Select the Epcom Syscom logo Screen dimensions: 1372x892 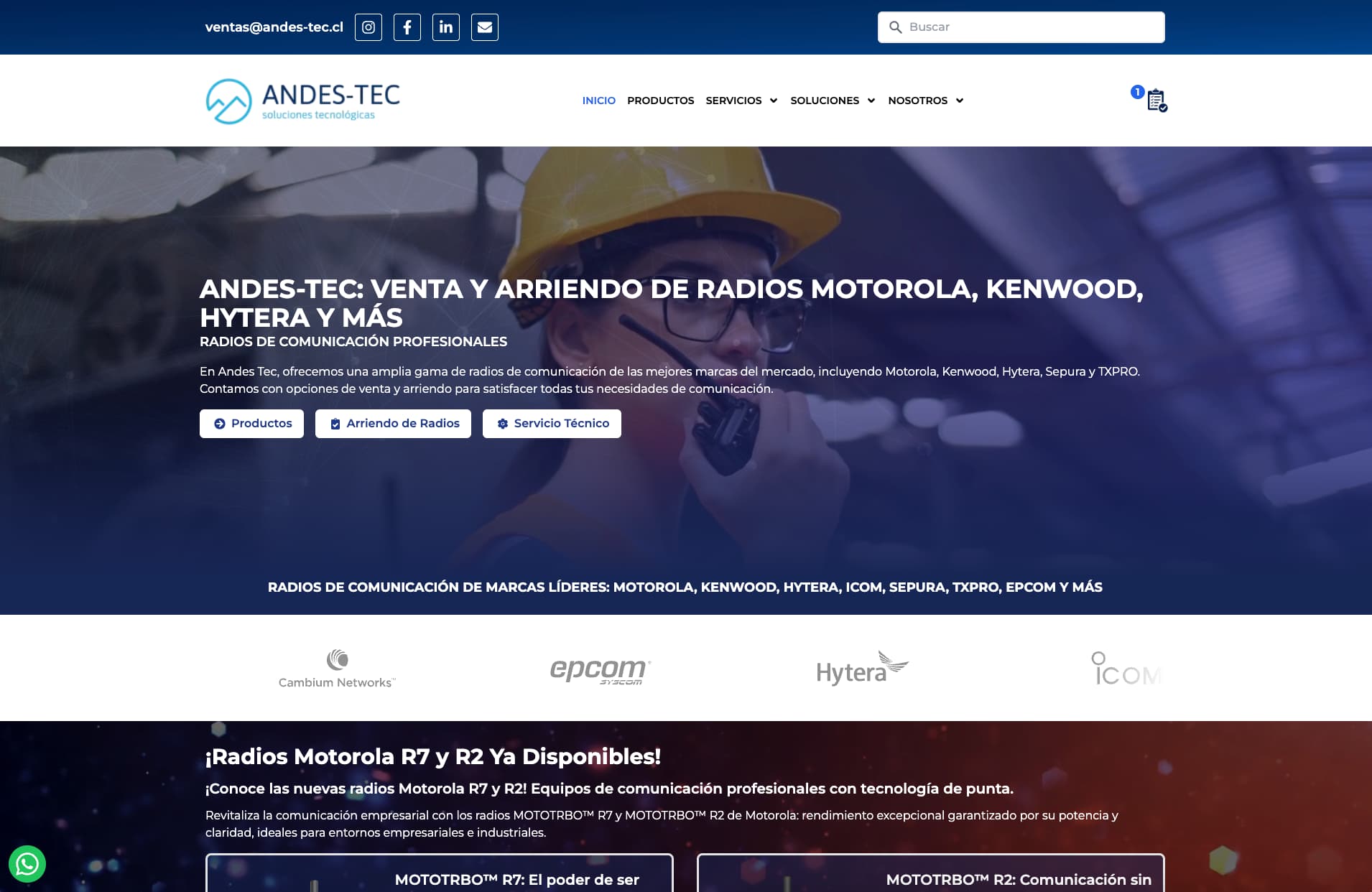599,668
